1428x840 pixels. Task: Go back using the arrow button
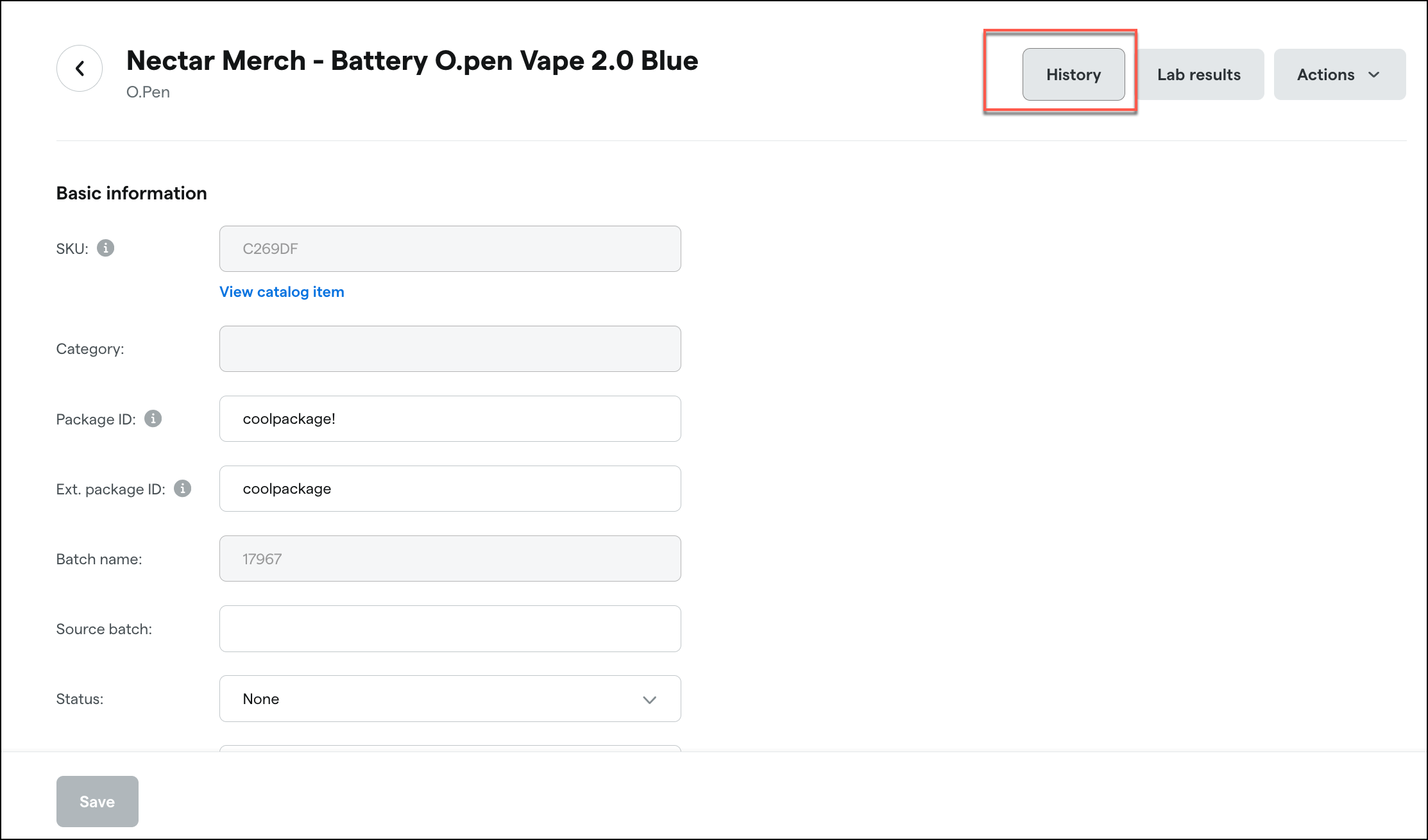(80, 68)
